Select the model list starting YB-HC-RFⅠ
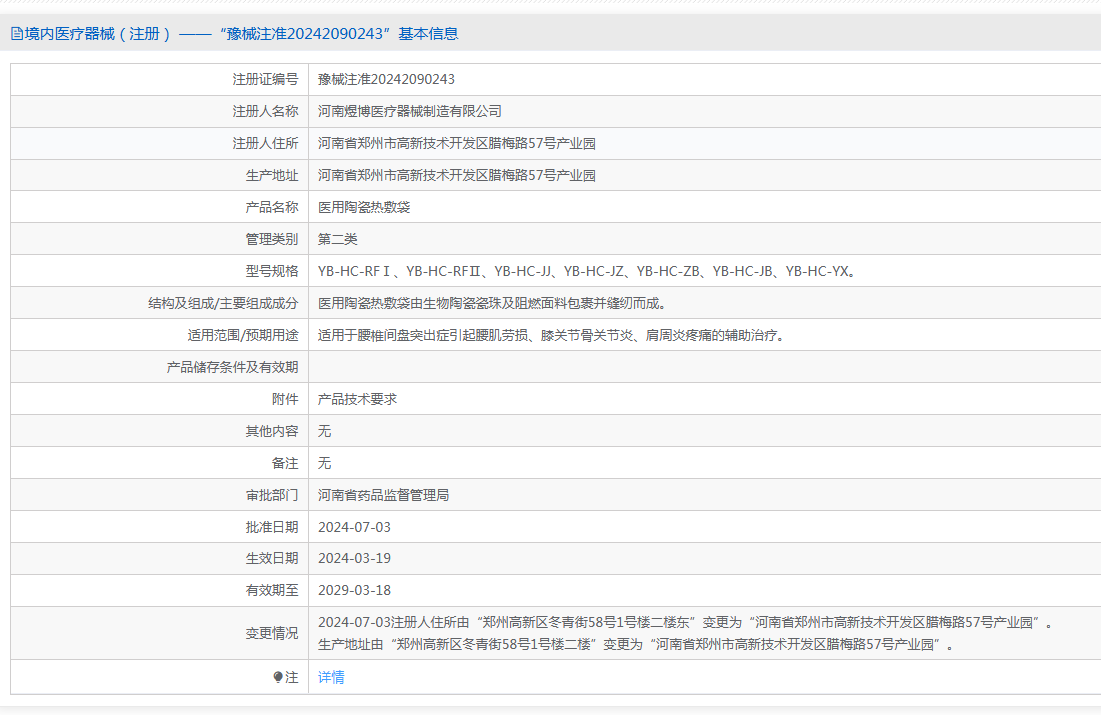This screenshot has height=715, width=1101. pos(588,271)
